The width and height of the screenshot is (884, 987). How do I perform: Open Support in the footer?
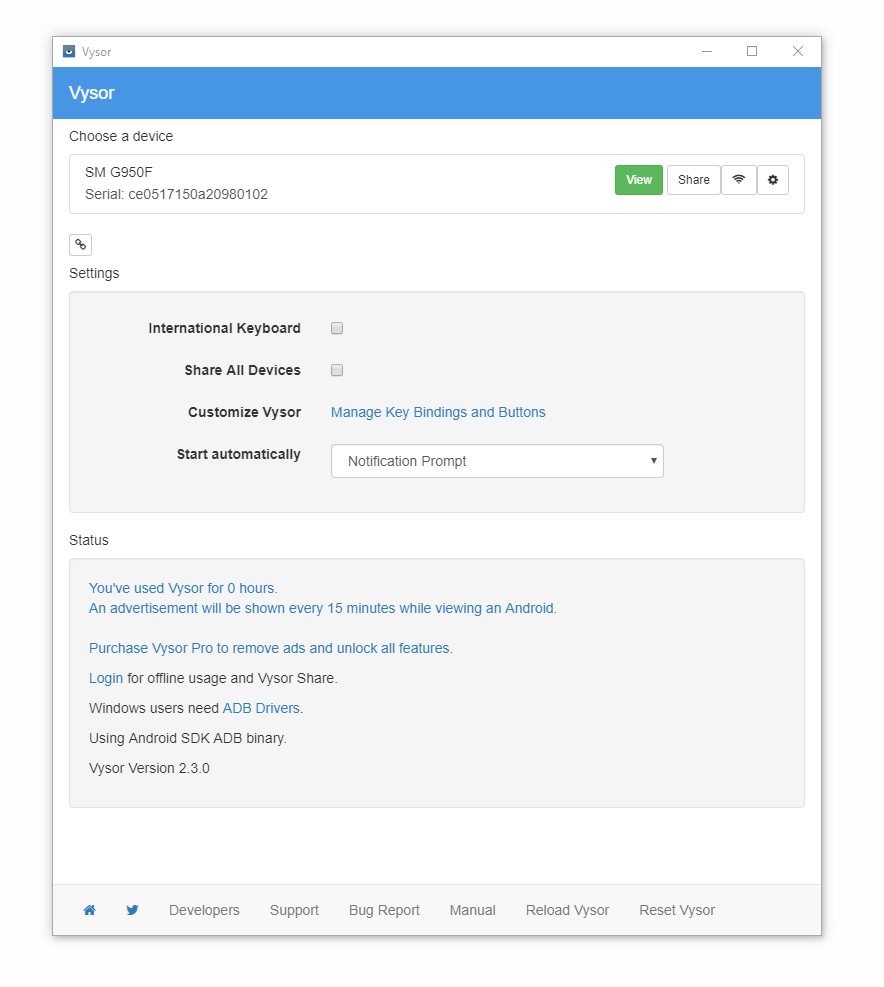[294, 910]
